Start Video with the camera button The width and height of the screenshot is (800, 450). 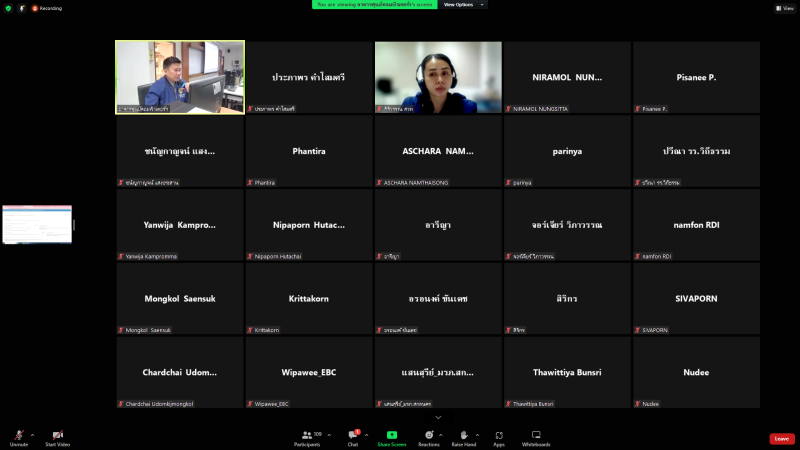57,437
